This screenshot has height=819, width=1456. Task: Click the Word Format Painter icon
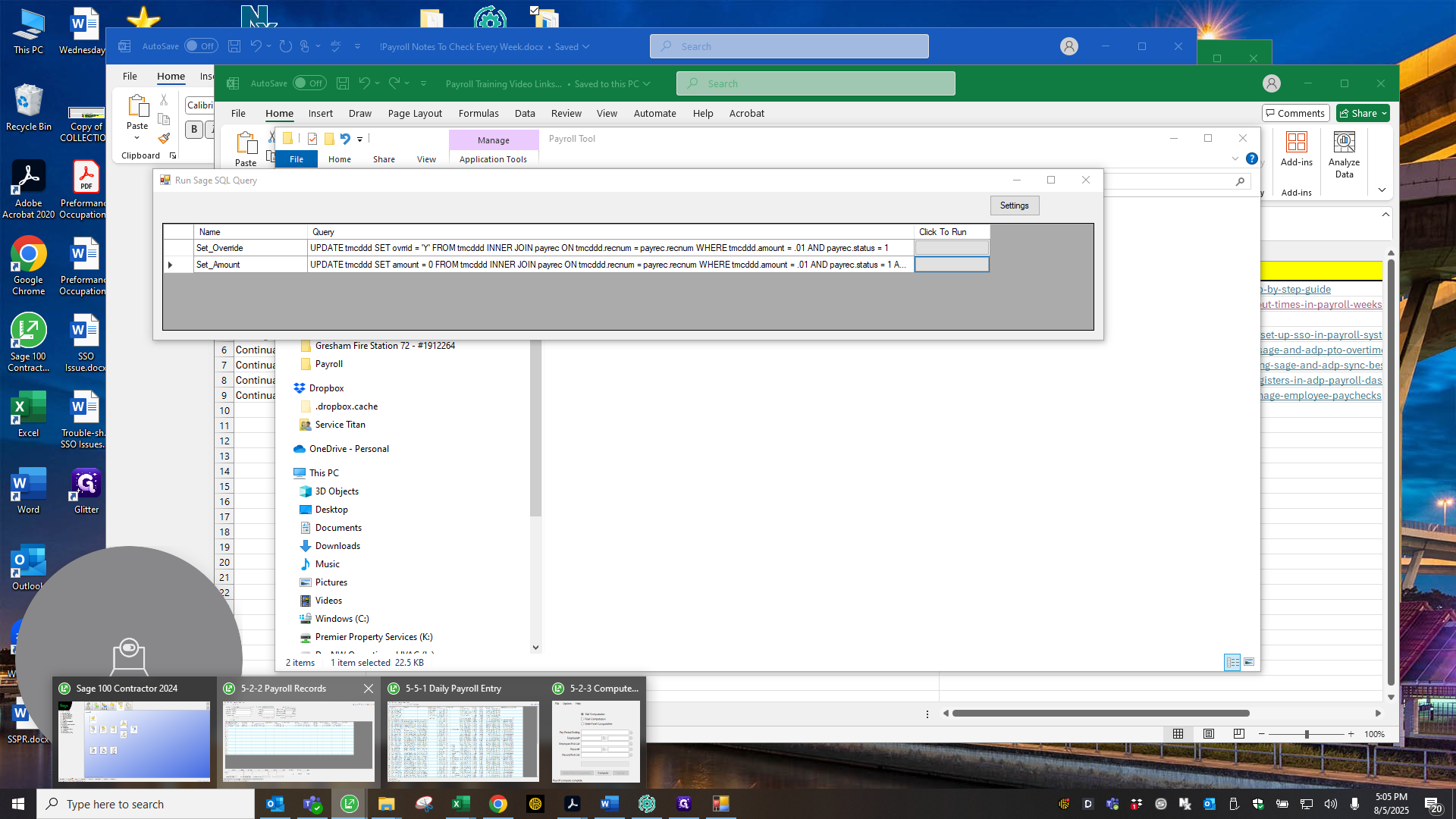tap(164, 139)
